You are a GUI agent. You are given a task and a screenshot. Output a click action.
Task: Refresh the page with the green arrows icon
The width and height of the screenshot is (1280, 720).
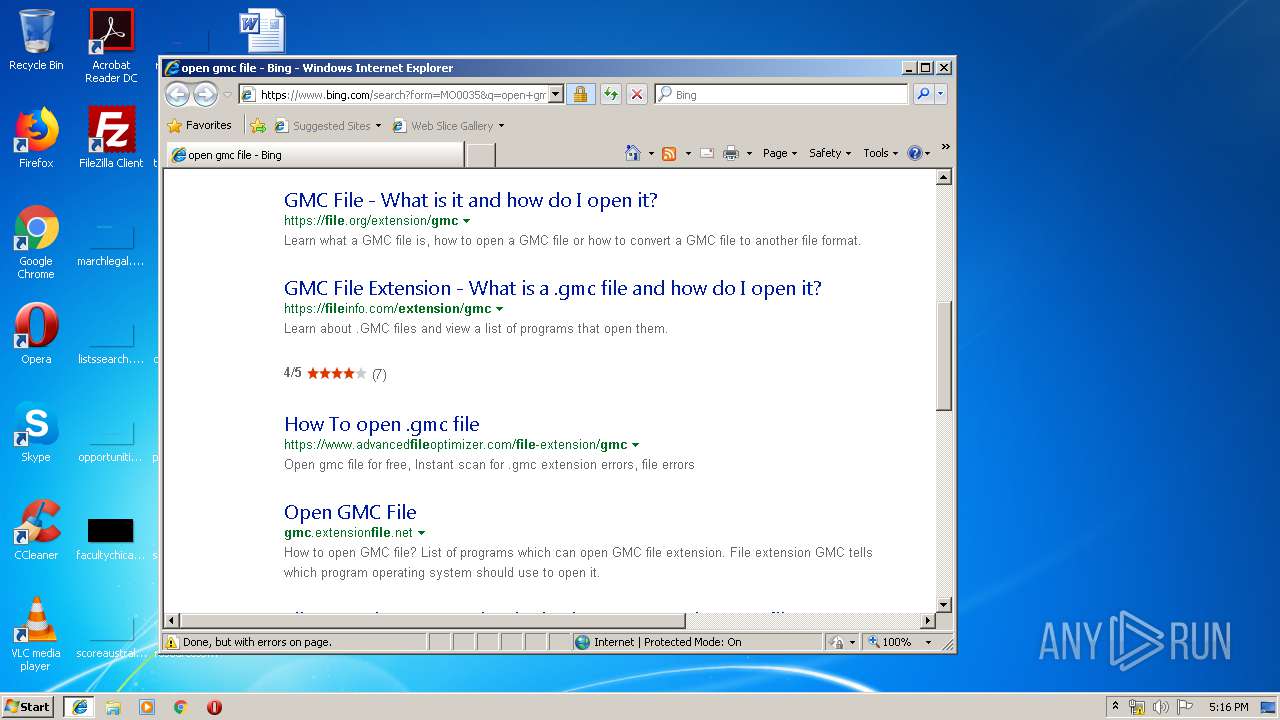(610, 95)
